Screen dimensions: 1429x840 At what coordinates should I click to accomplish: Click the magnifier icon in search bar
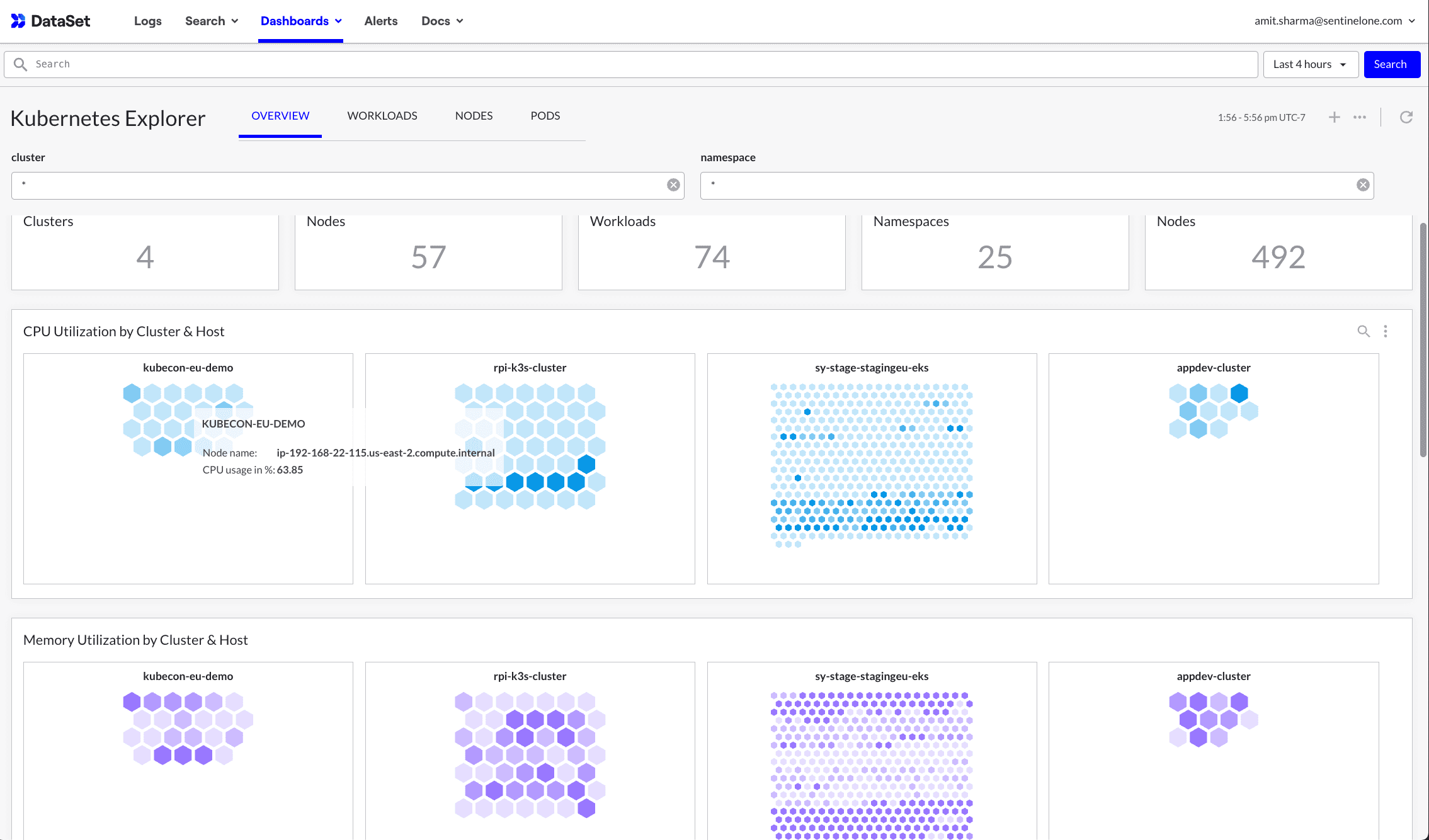[20, 64]
